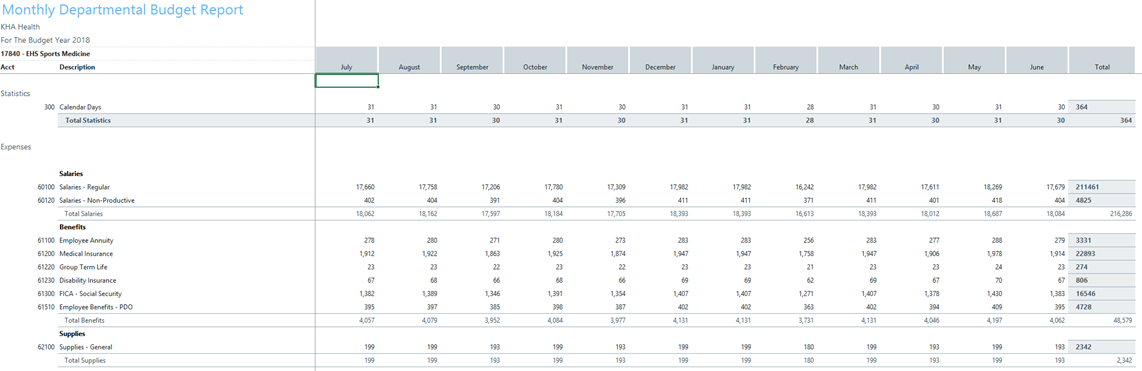This screenshot has width=1142, height=371.
Task: Click the Medical Insurance total 22893 cell
Action: click(x=1101, y=254)
